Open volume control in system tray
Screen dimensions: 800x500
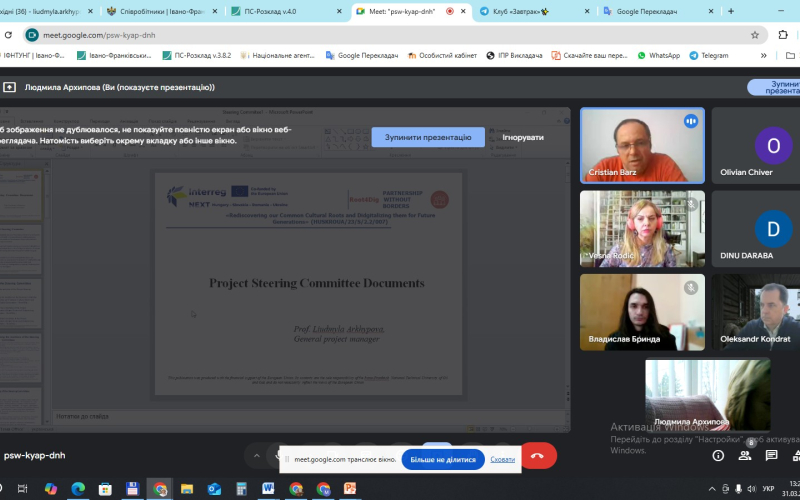(x=752, y=489)
